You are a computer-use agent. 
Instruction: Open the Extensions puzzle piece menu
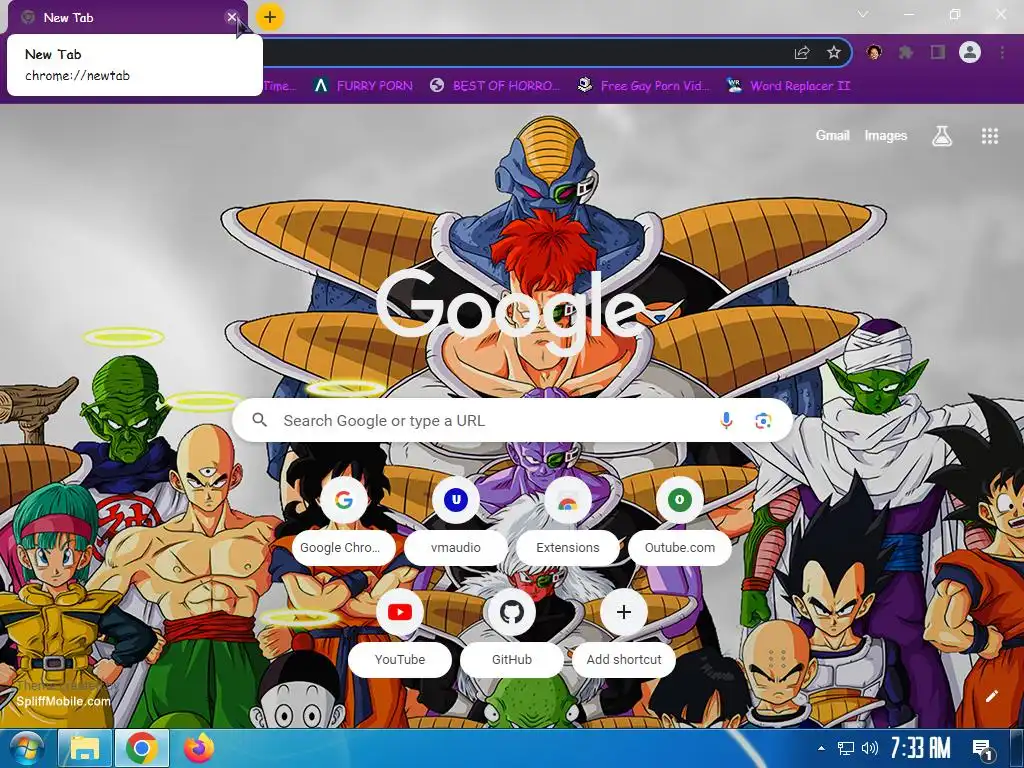tap(906, 52)
